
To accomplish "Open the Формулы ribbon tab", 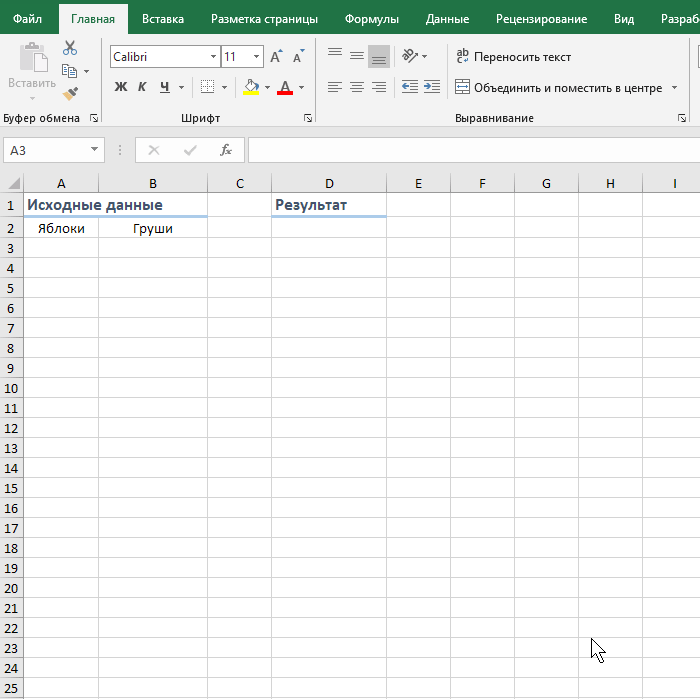I will tap(371, 19).
